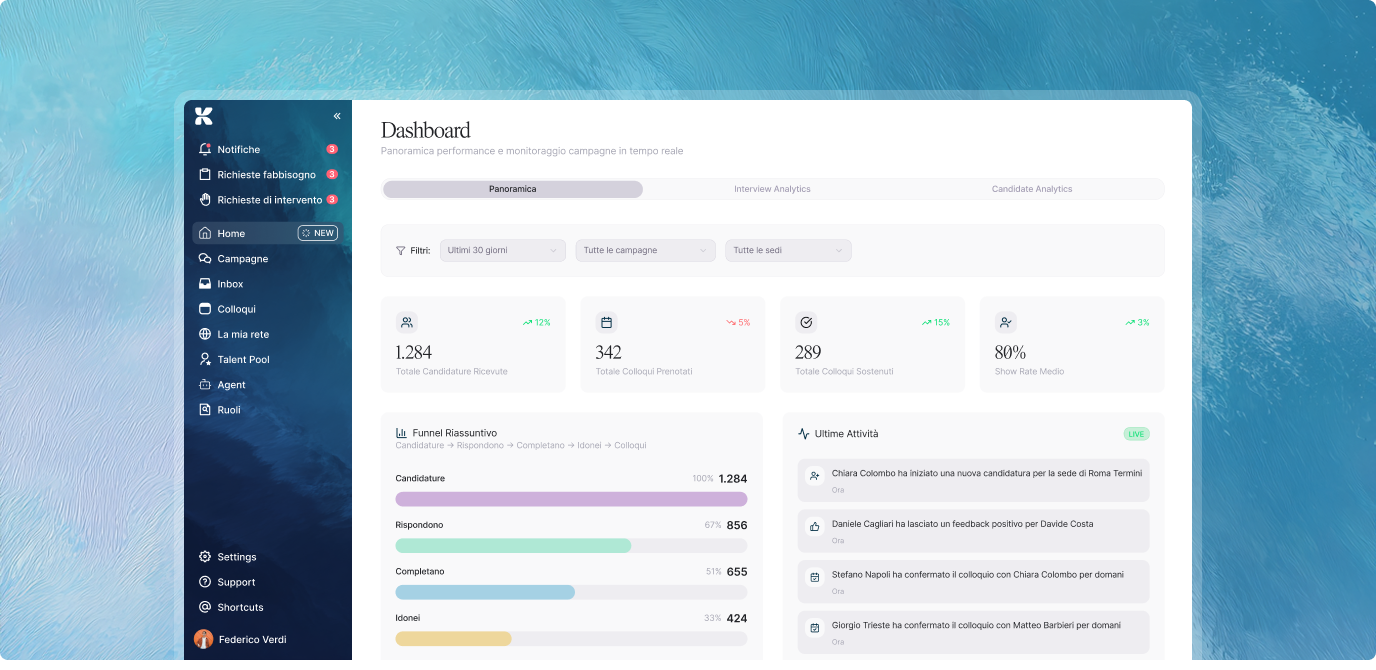The height and width of the screenshot is (670, 1376).
Task: Select the Panoramica tab
Action: [512, 189]
